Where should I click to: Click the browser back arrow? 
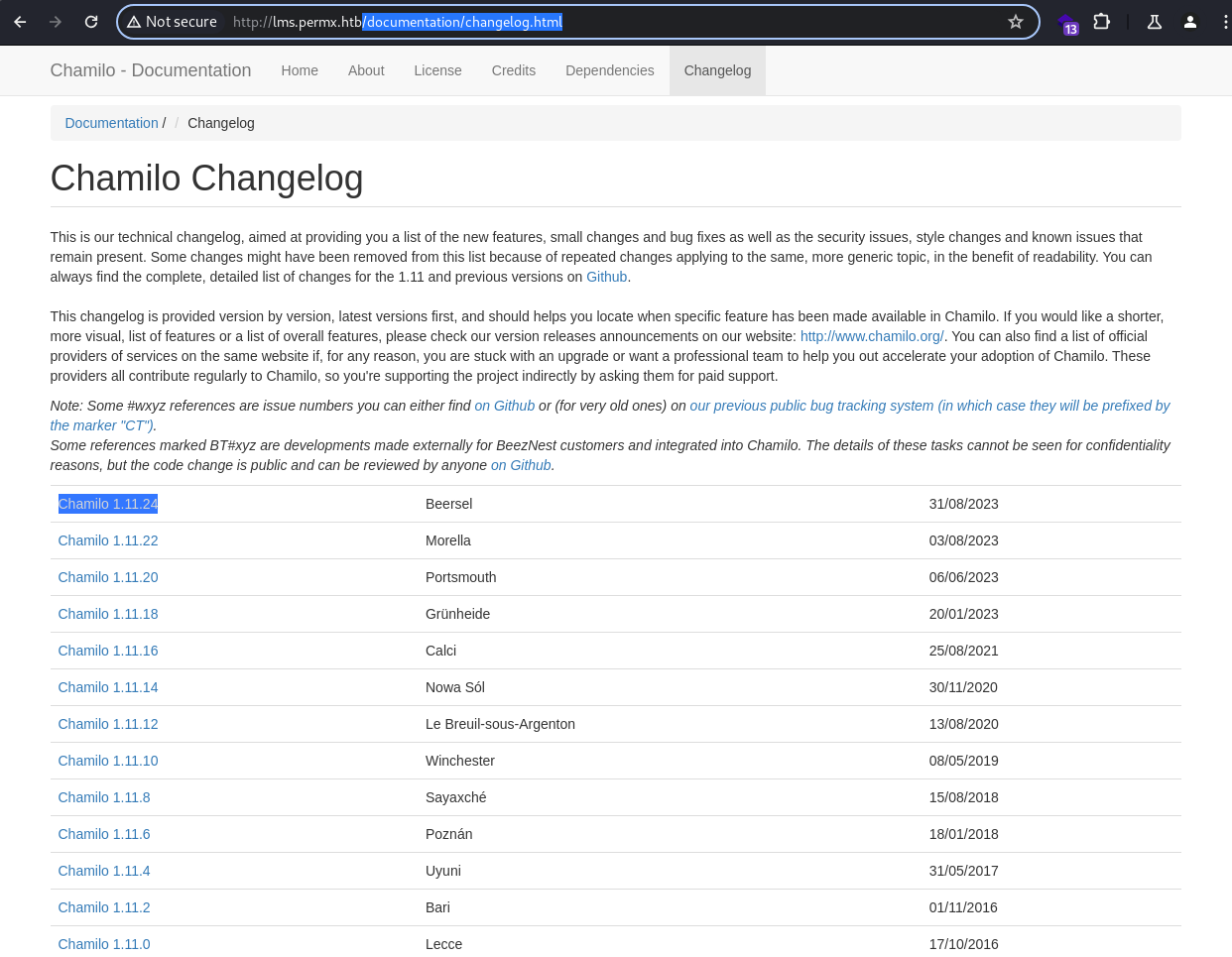point(20,22)
